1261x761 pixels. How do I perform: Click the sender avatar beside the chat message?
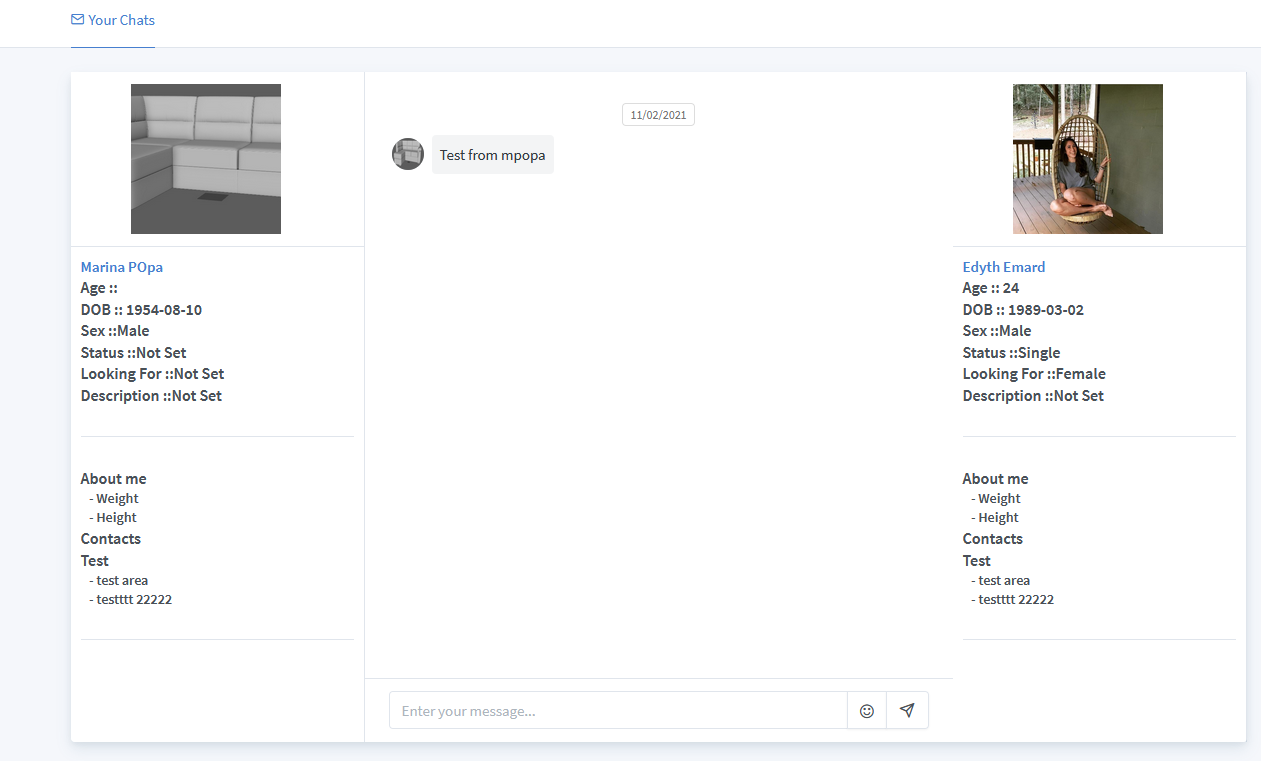pos(408,154)
